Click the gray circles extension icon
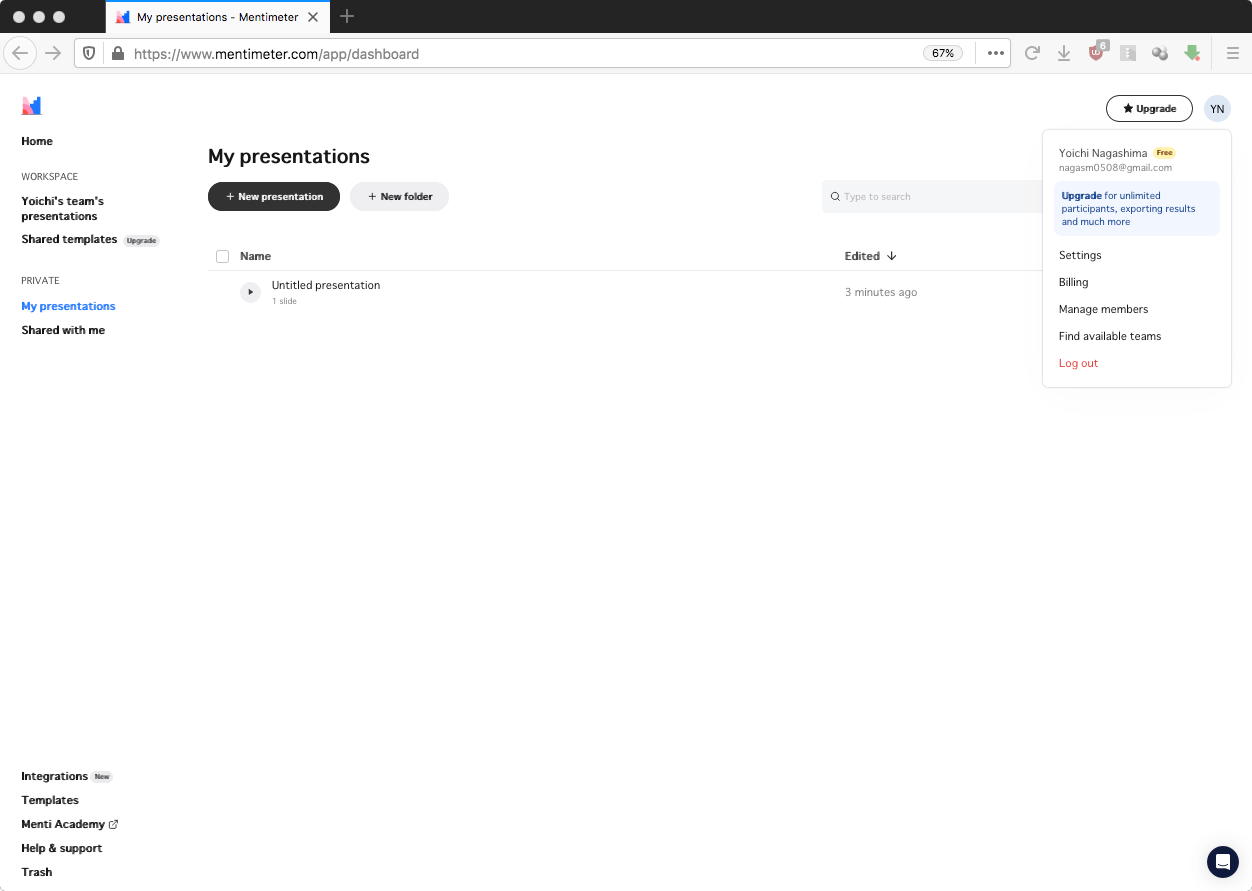This screenshot has width=1252, height=891. click(1160, 53)
